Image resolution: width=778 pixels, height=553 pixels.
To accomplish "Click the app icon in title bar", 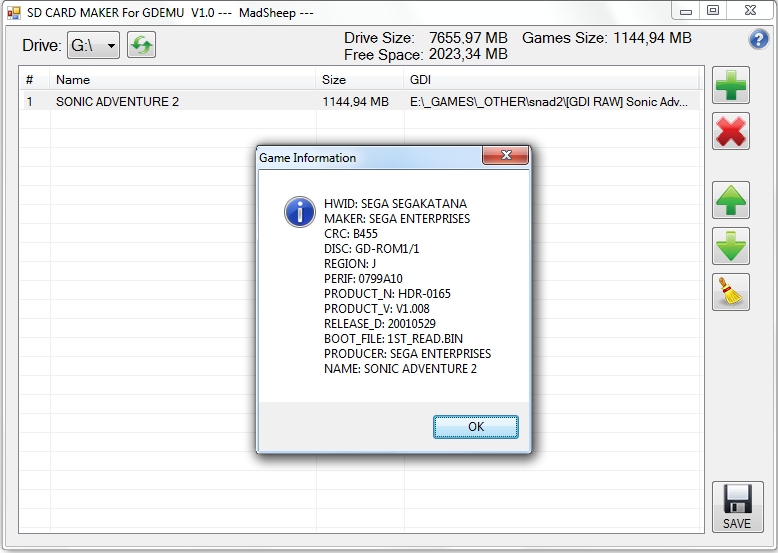I will click(14, 12).
